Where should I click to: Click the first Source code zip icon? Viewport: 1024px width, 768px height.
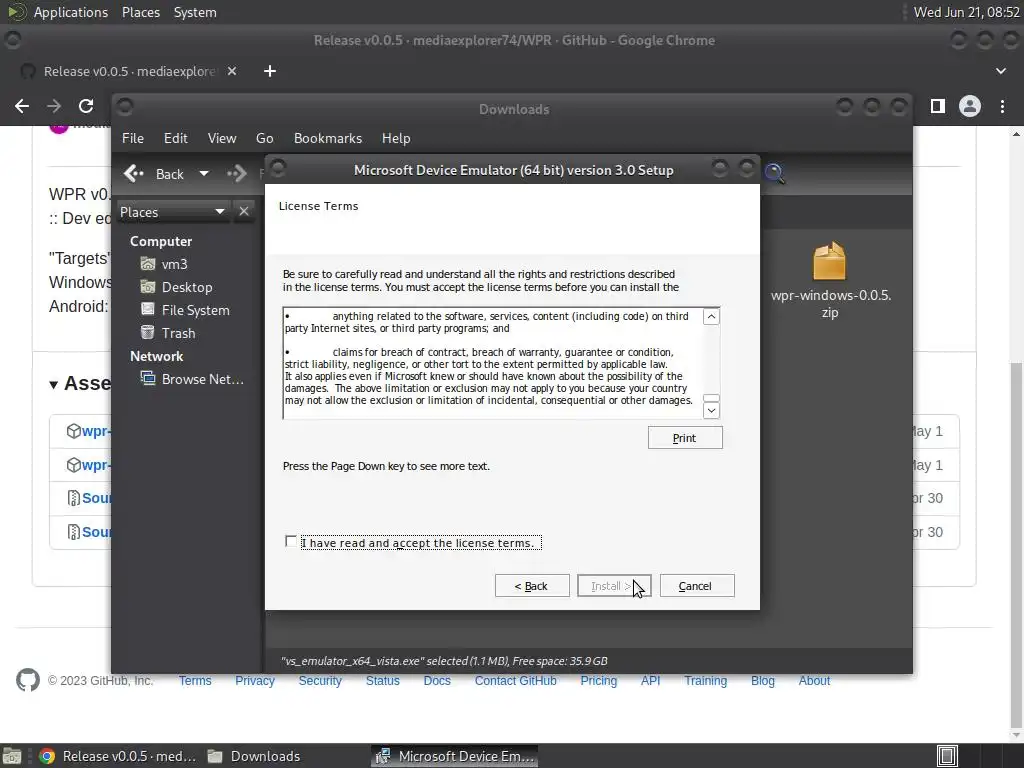[74, 498]
